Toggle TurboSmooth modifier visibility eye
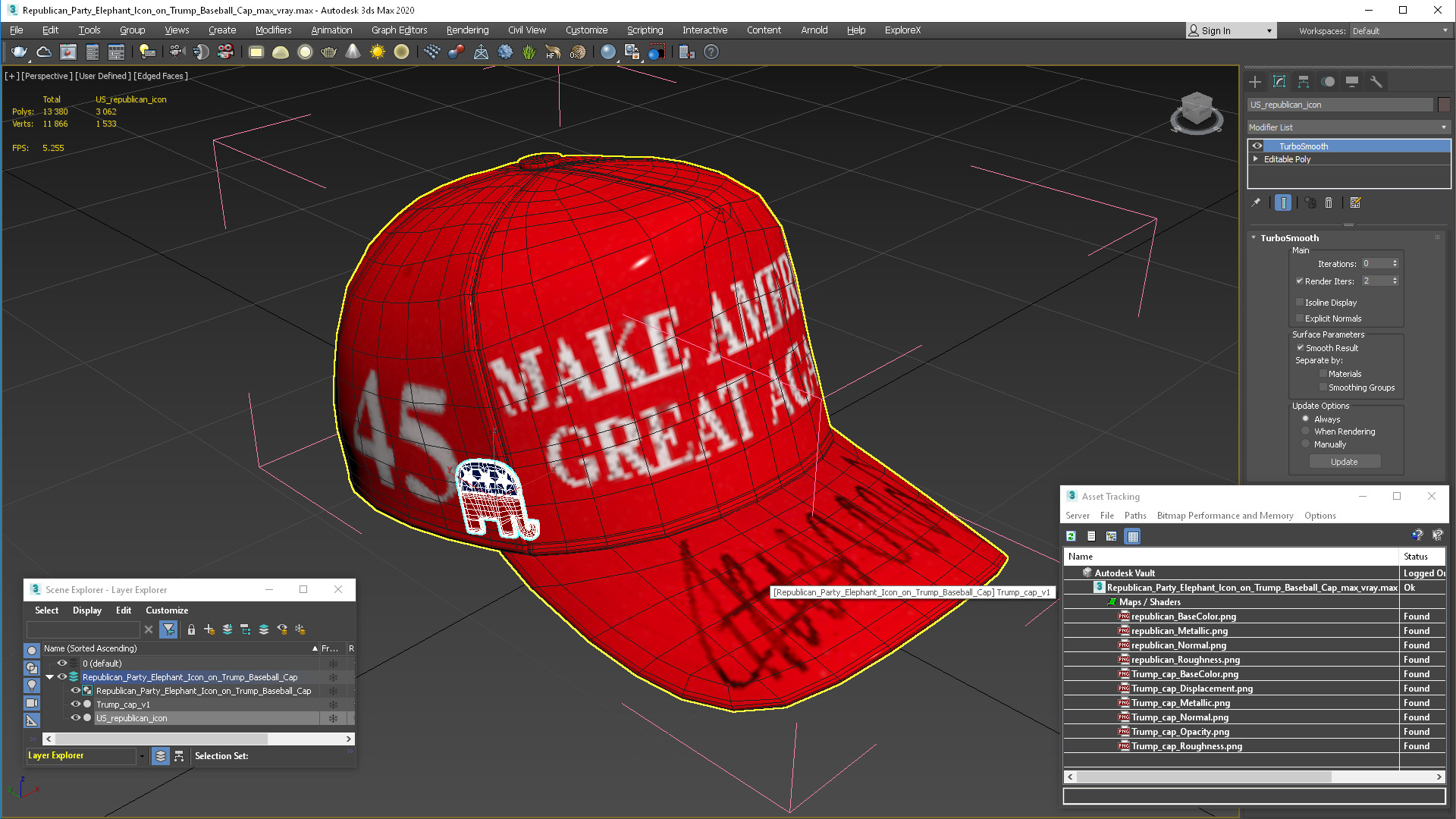1456x819 pixels. [1257, 146]
